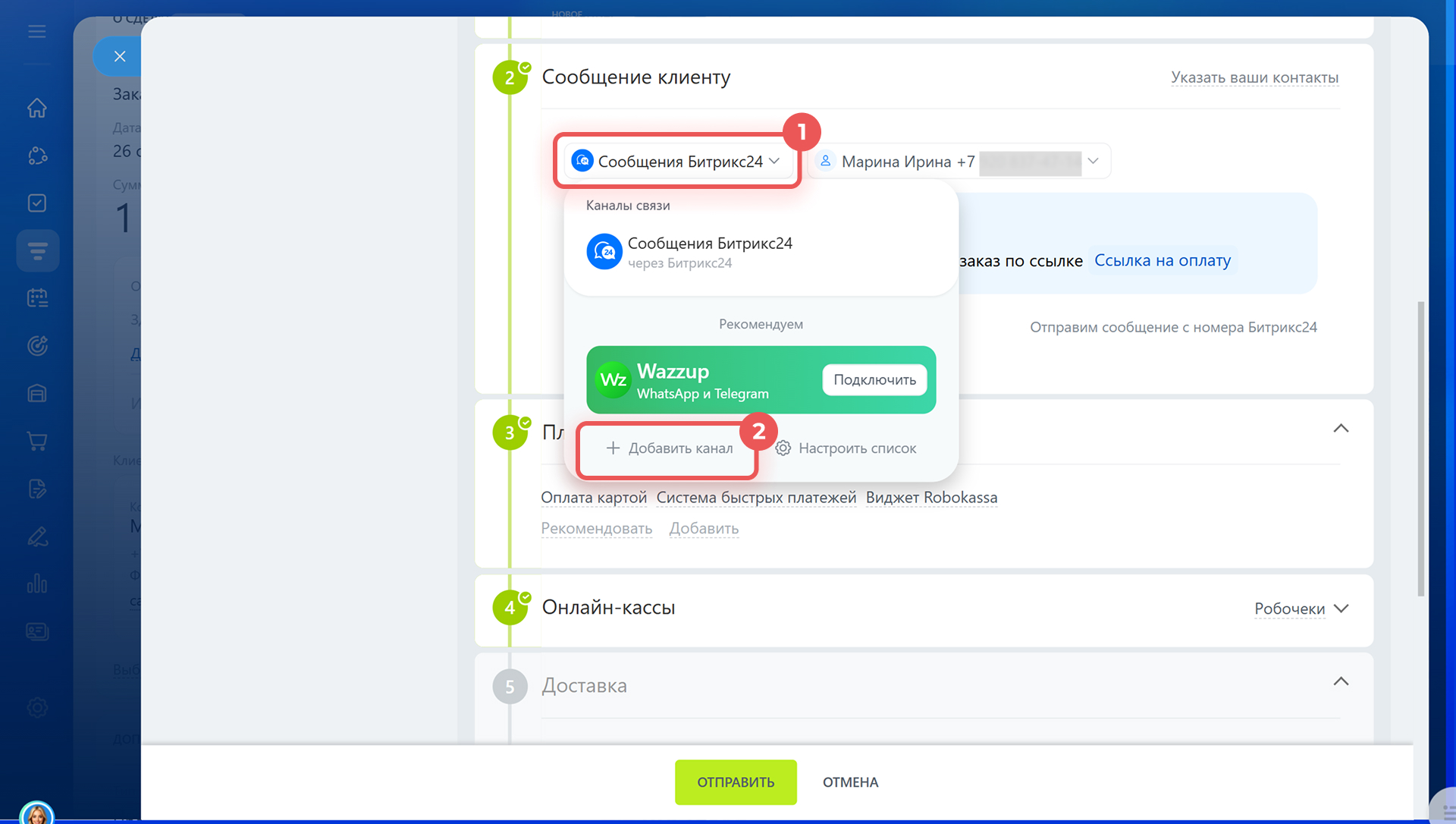This screenshot has height=824, width=1456.
Task: Open the shopping cart sidebar icon
Action: [37, 441]
